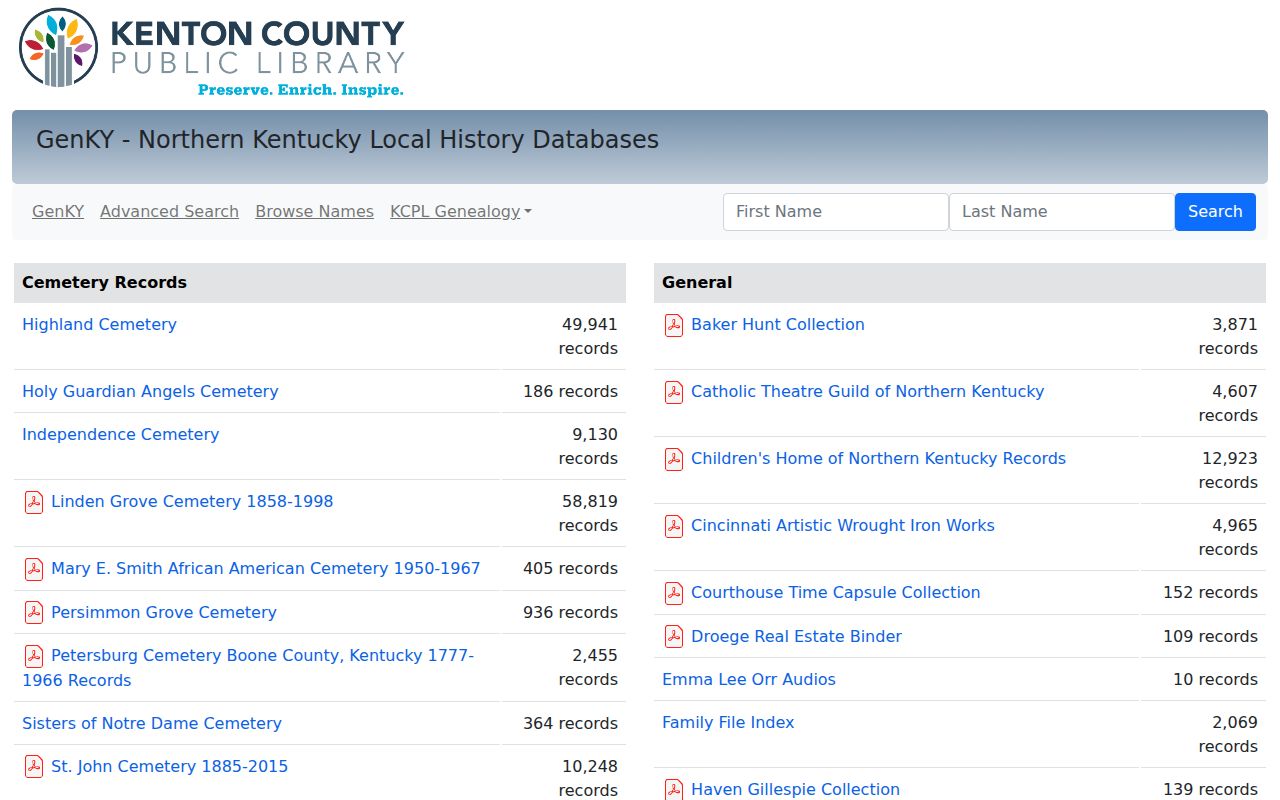Click PDF icon beside Persimmon Grove Cemetery

(x=34, y=613)
